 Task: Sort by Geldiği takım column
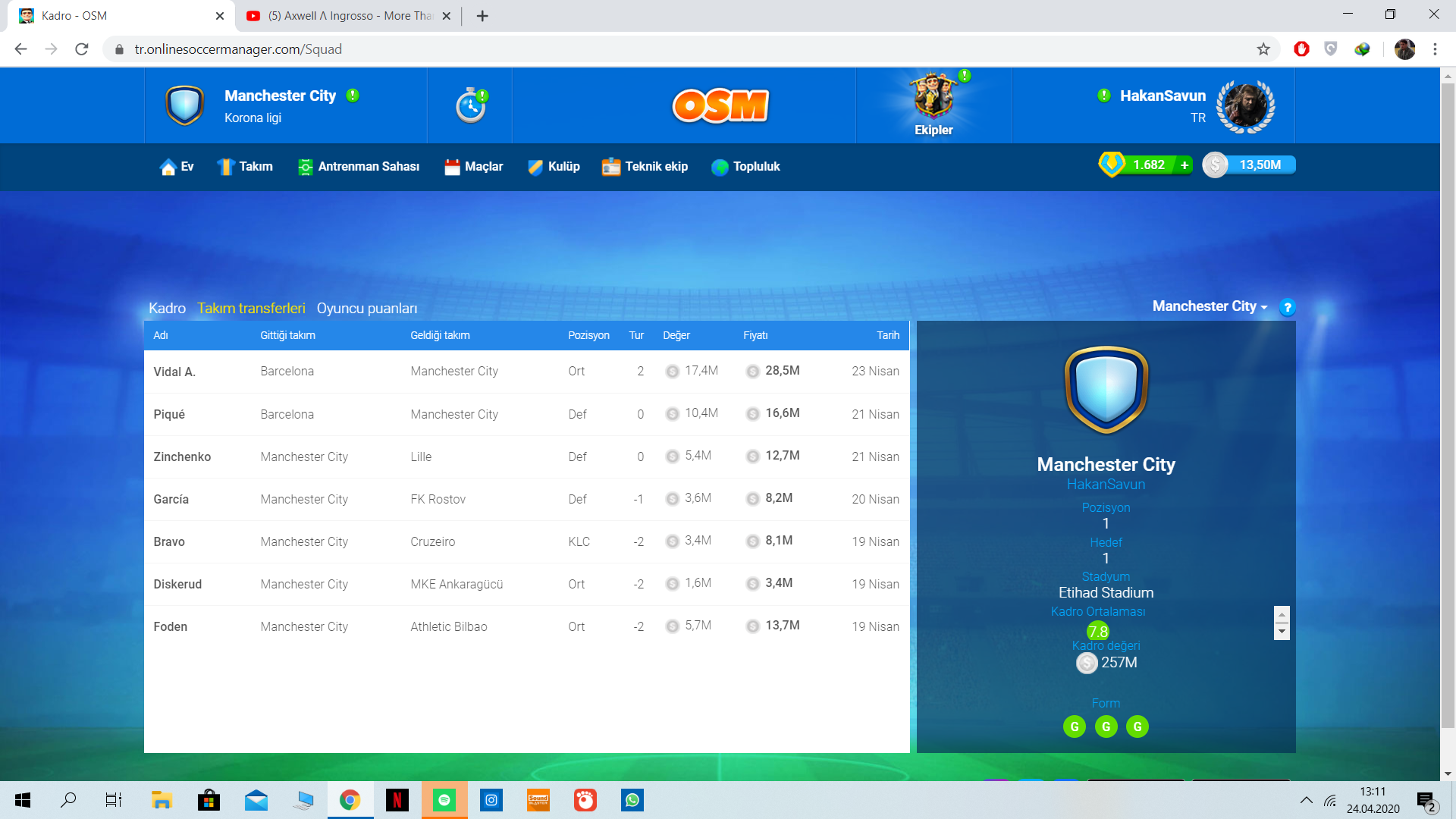pos(440,335)
